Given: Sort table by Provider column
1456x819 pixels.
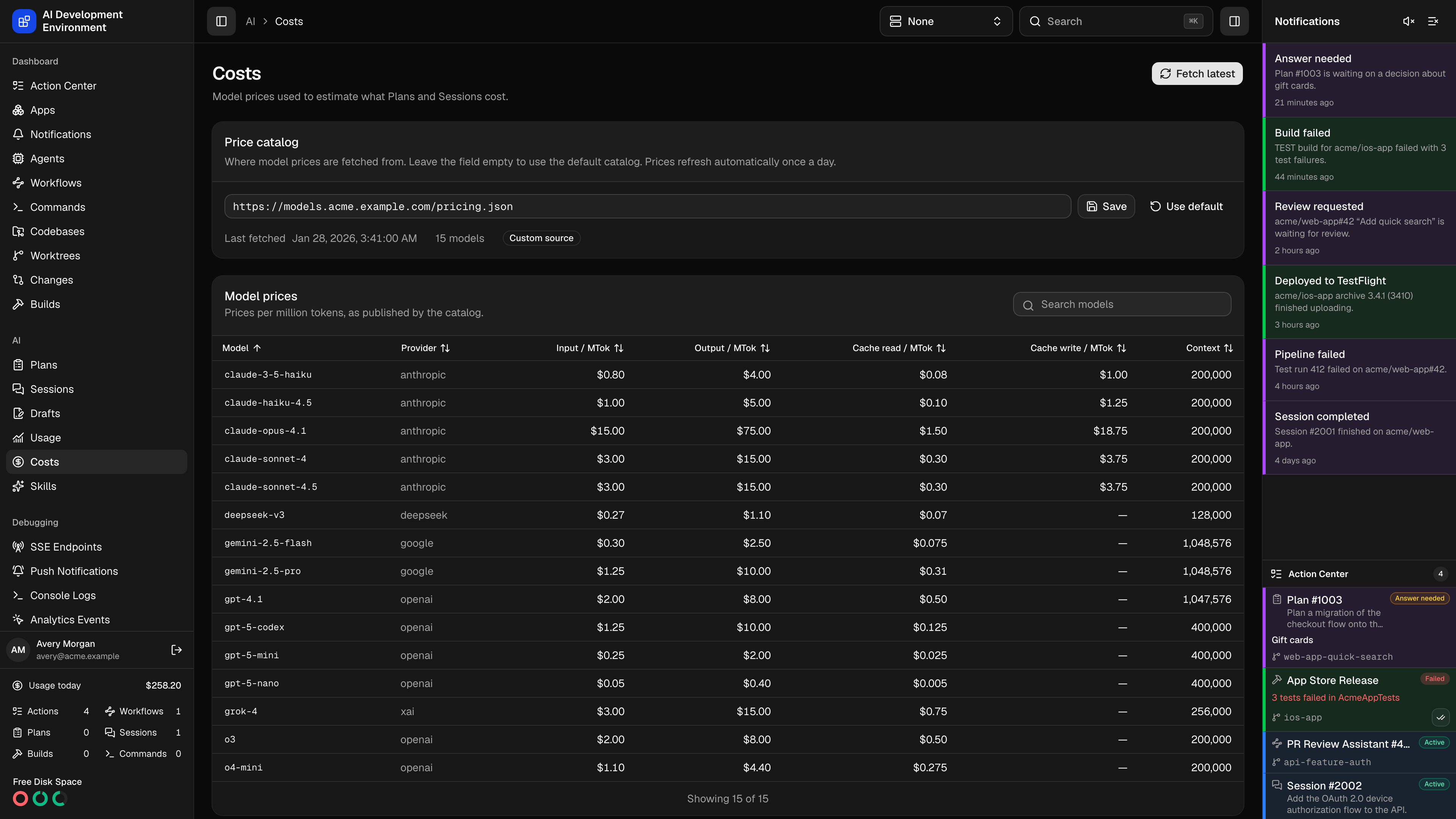Looking at the screenshot, I should pyautogui.click(x=425, y=348).
